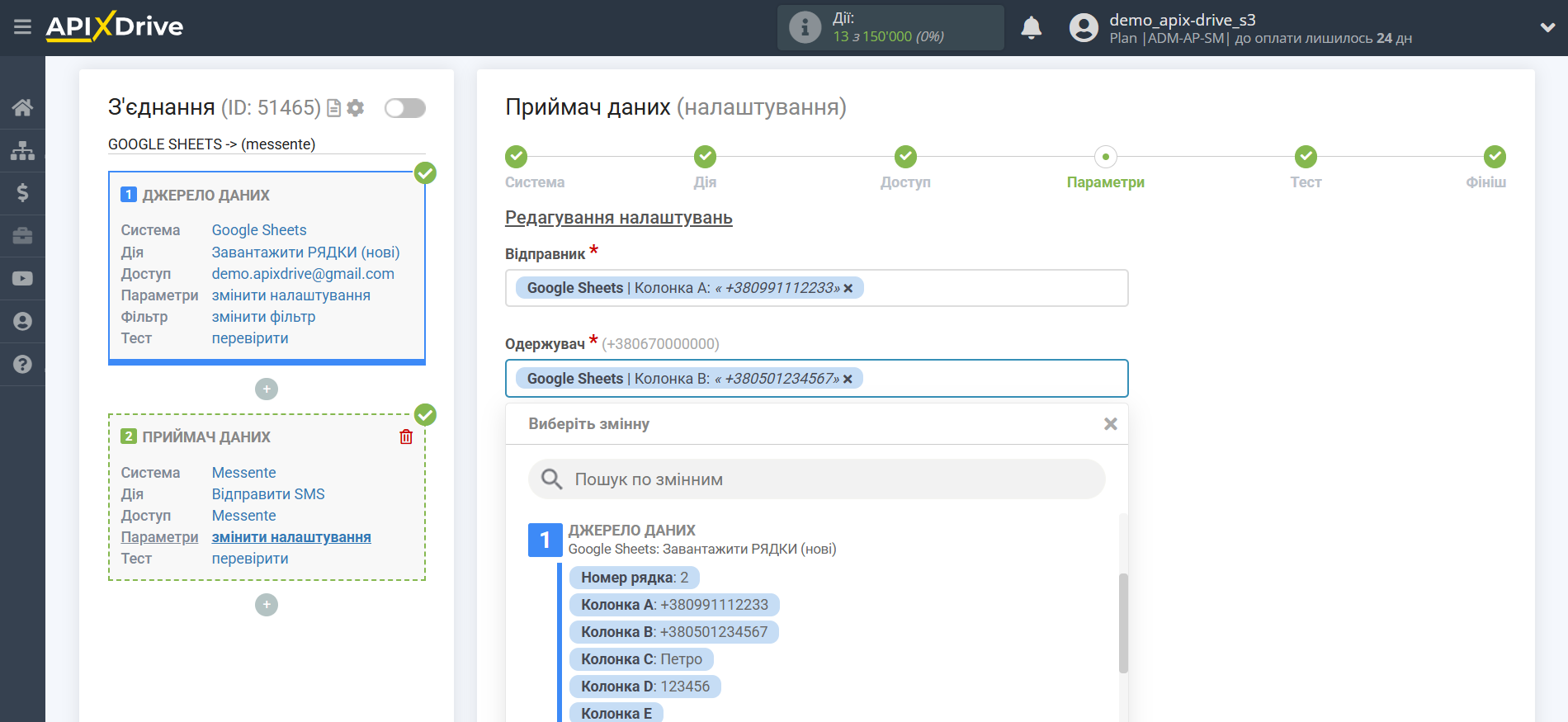Select variable Колонка C: Петро
Screen dimensions: 1568x722
coord(641,659)
